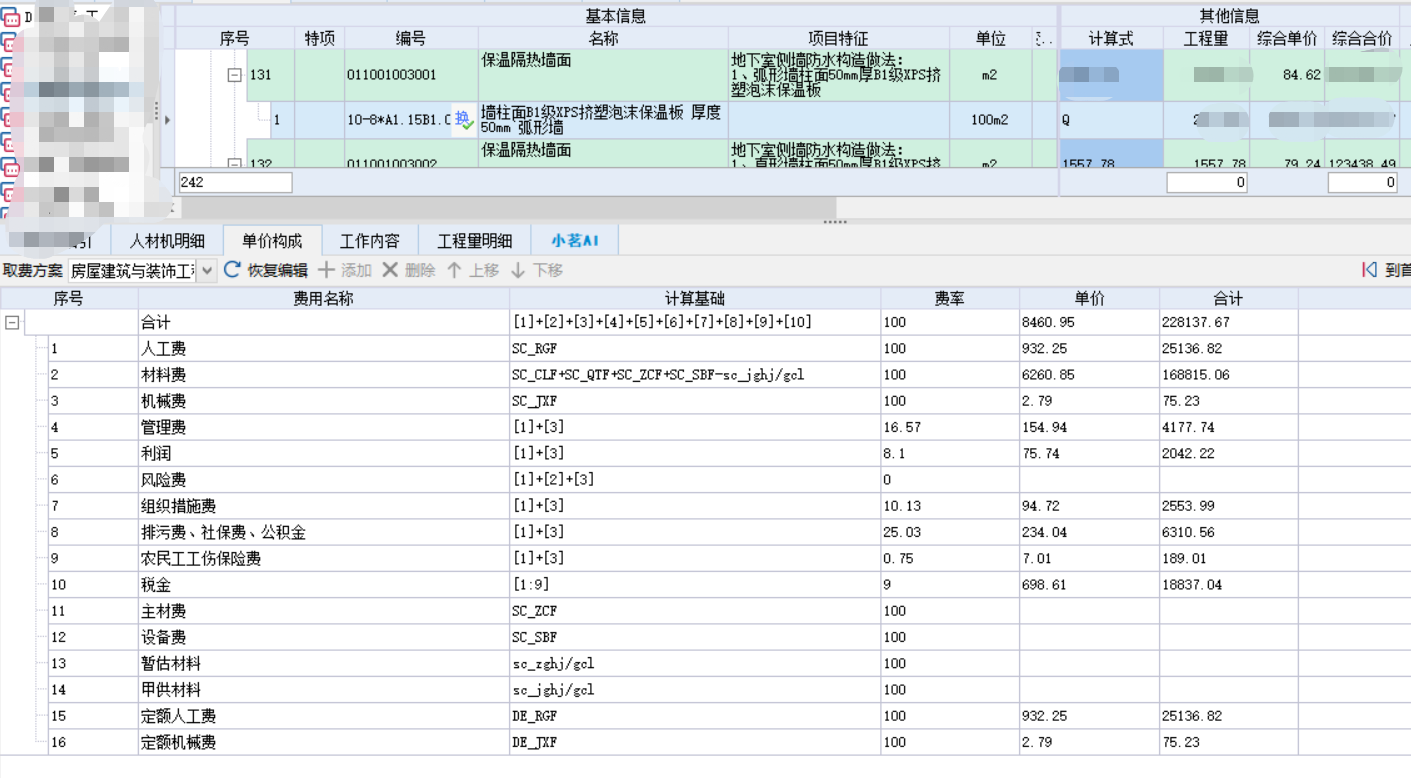The width and height of the screenshot is (1411, 778).
Task: Select the 定额机械费 row
Action: (x=705, y=742)
